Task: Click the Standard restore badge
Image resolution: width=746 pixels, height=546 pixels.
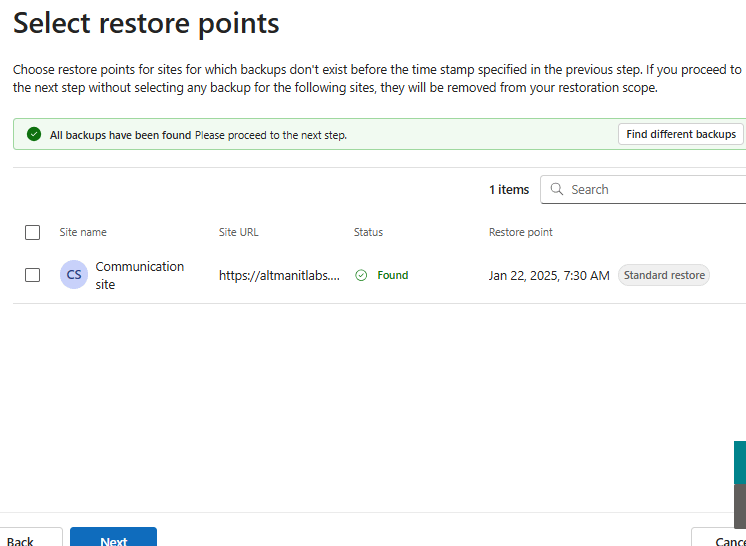Action: tap(664, 275)
